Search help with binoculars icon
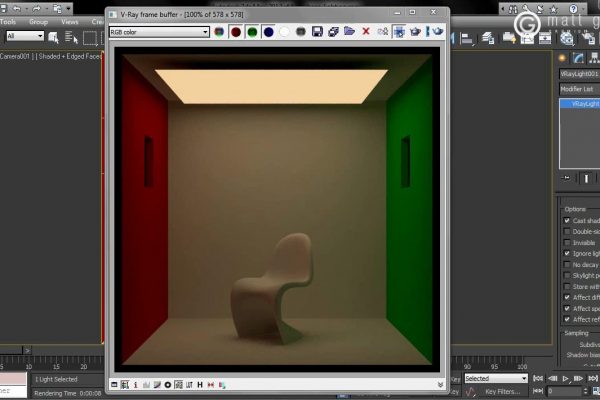Viewport: 600px width, 400px height. [513, 8]
